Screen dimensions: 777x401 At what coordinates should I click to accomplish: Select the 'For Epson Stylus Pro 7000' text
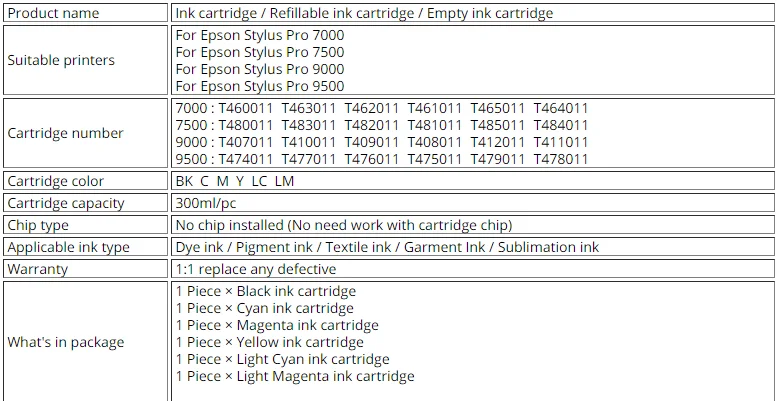259,35
